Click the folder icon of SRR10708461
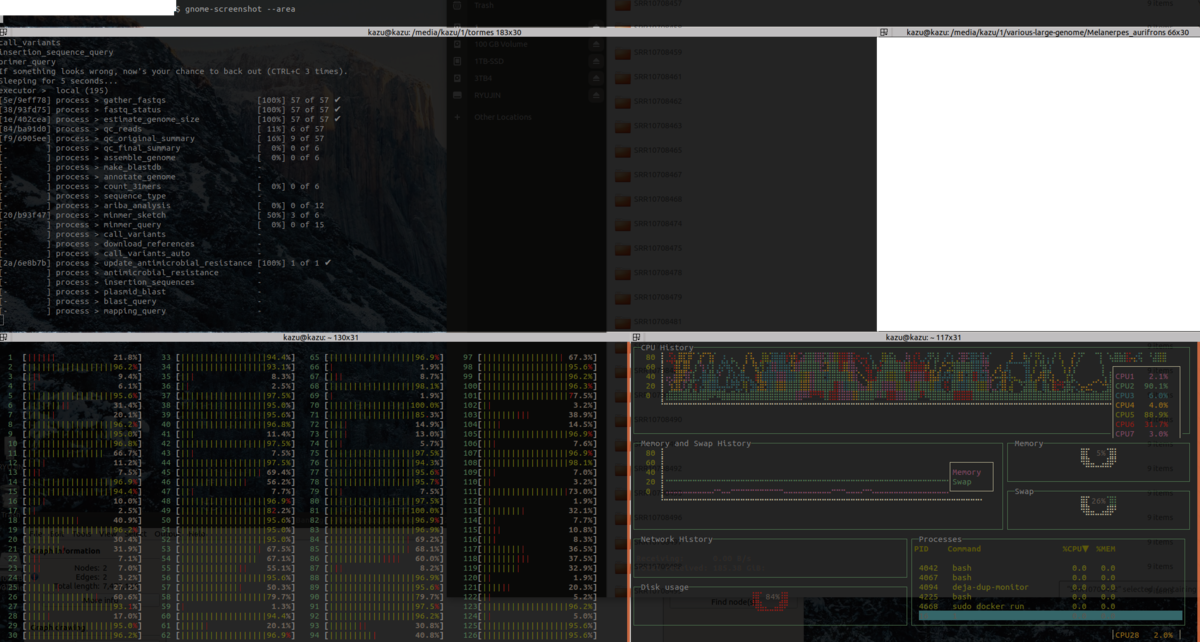1200x642 pixels. (622, 77)
